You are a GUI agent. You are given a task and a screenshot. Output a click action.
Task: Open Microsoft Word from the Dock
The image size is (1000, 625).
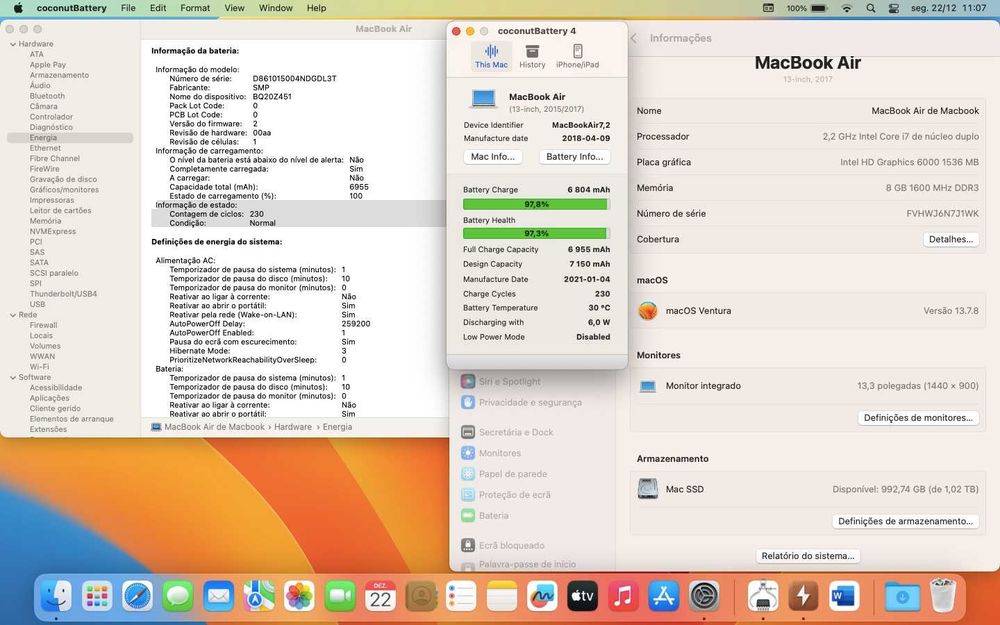click(844, 596)
